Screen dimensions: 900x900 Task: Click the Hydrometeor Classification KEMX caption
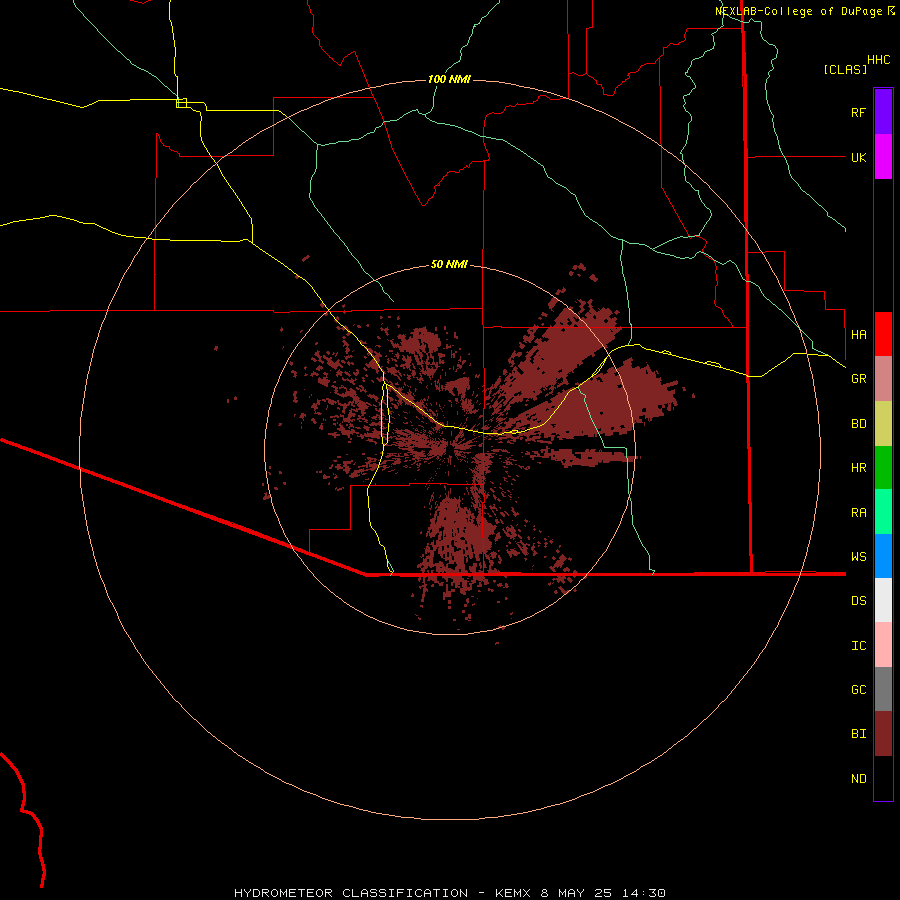click(449, 893)
